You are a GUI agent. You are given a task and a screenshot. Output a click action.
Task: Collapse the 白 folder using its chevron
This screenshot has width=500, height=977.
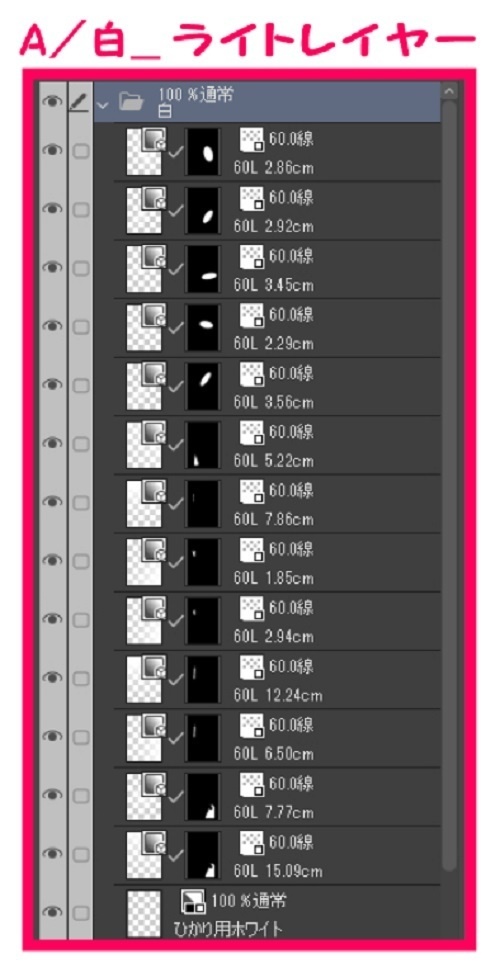[x=103, y=103]
